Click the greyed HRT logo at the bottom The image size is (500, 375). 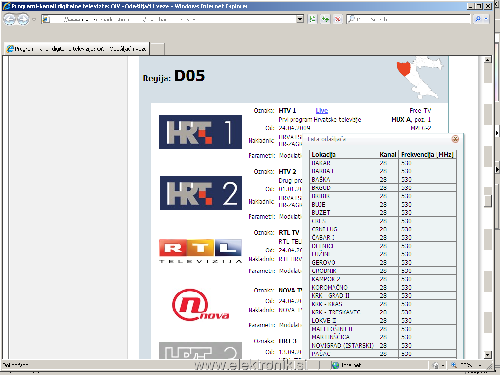(200, 350)
